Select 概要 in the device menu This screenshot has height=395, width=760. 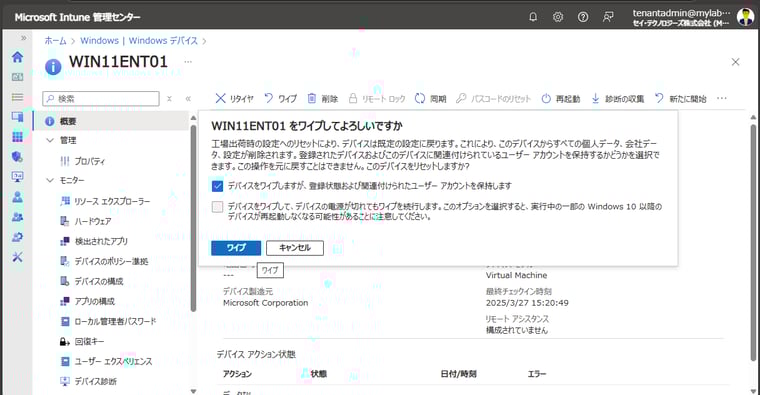click(x=111, y=121)
